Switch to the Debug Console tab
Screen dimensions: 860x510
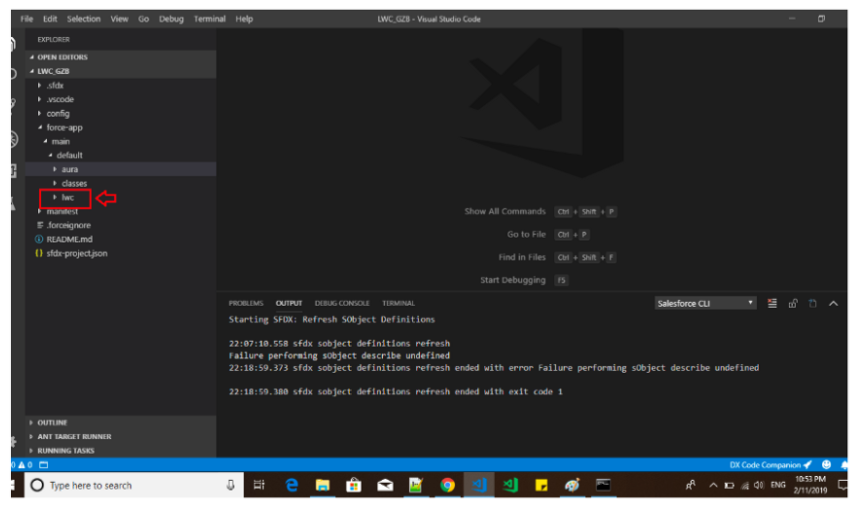342,303
